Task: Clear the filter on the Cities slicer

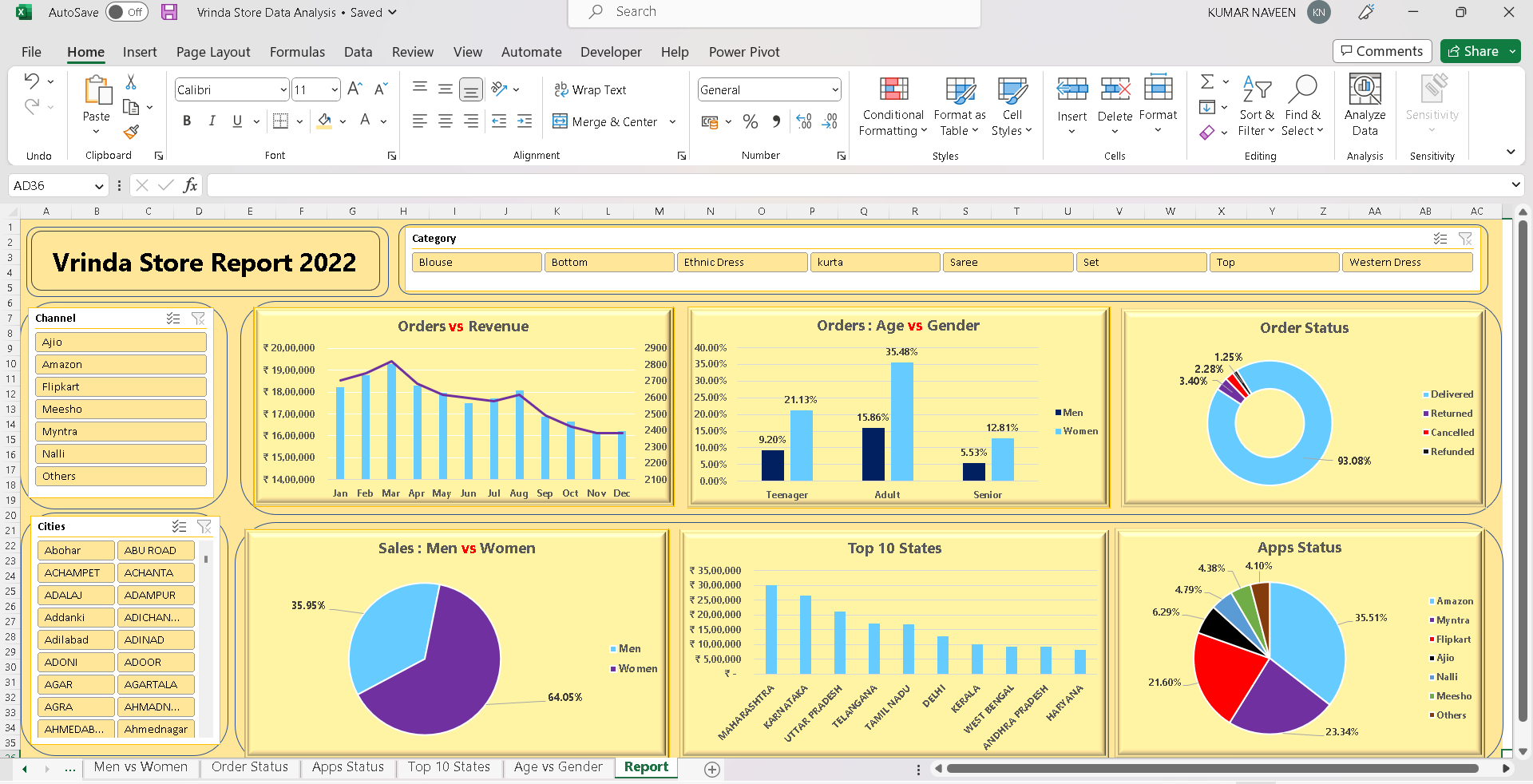Action: (204, 526)
